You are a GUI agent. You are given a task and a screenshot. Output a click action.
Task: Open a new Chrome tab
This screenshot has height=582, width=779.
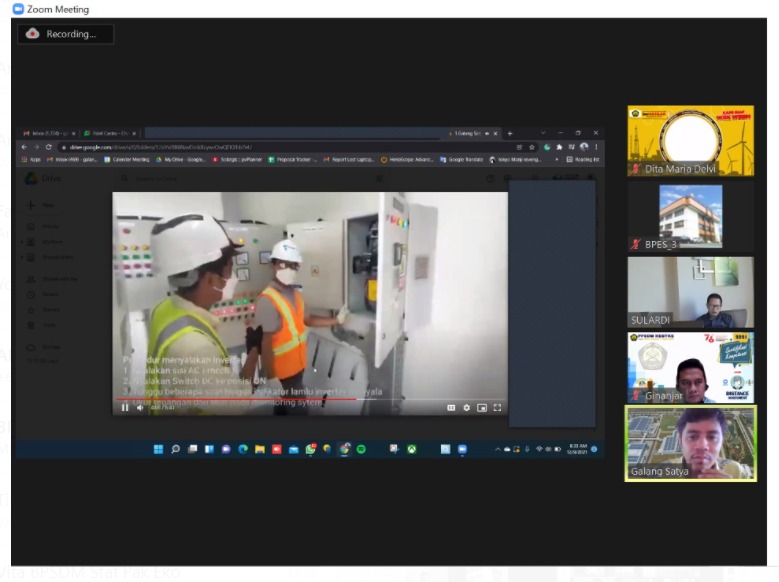[510, 133]
